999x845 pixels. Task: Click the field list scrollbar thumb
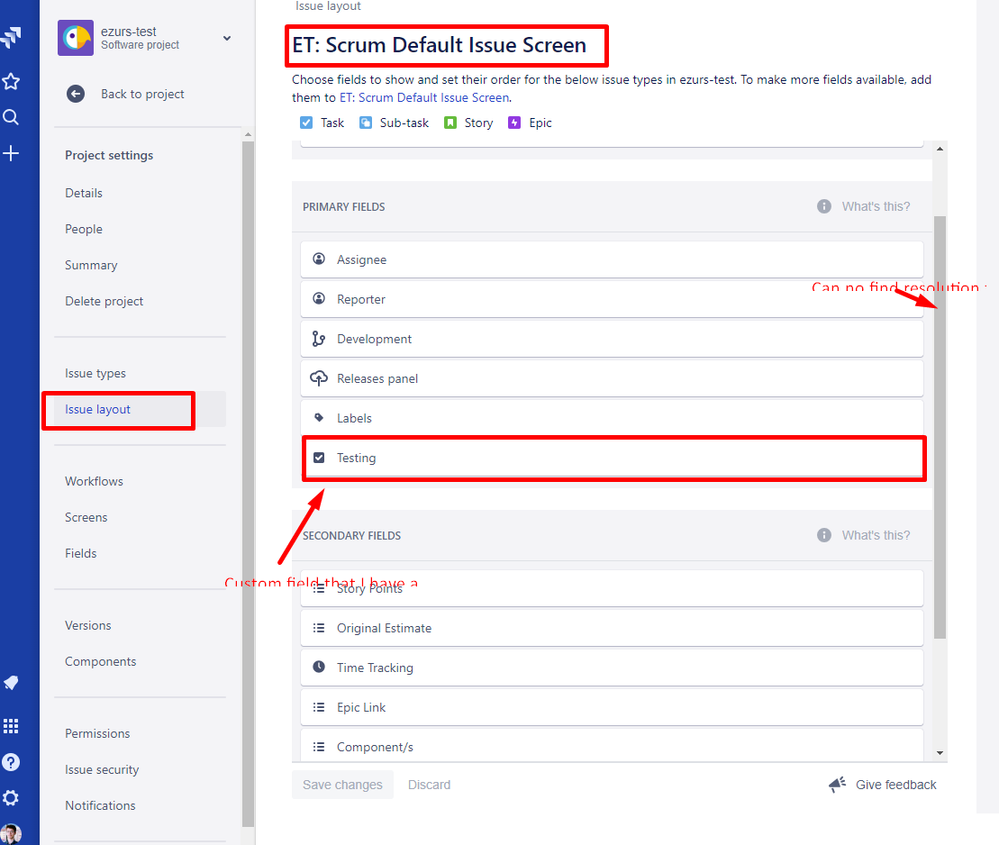[x=940, y=427]
